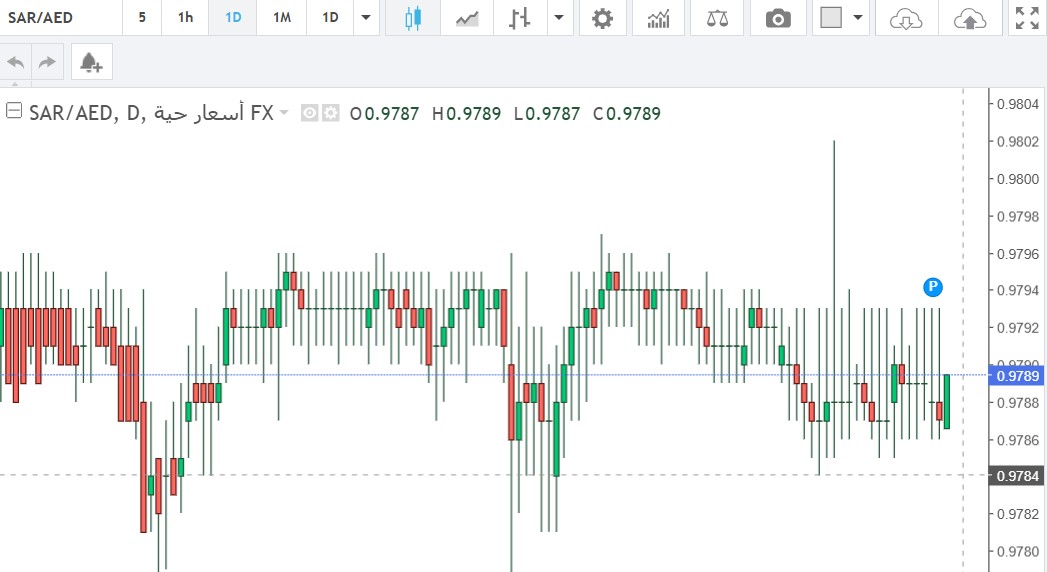Choose the 1M interval
The width and height of the screenshot is (1047, 572).
click(282, 17)
